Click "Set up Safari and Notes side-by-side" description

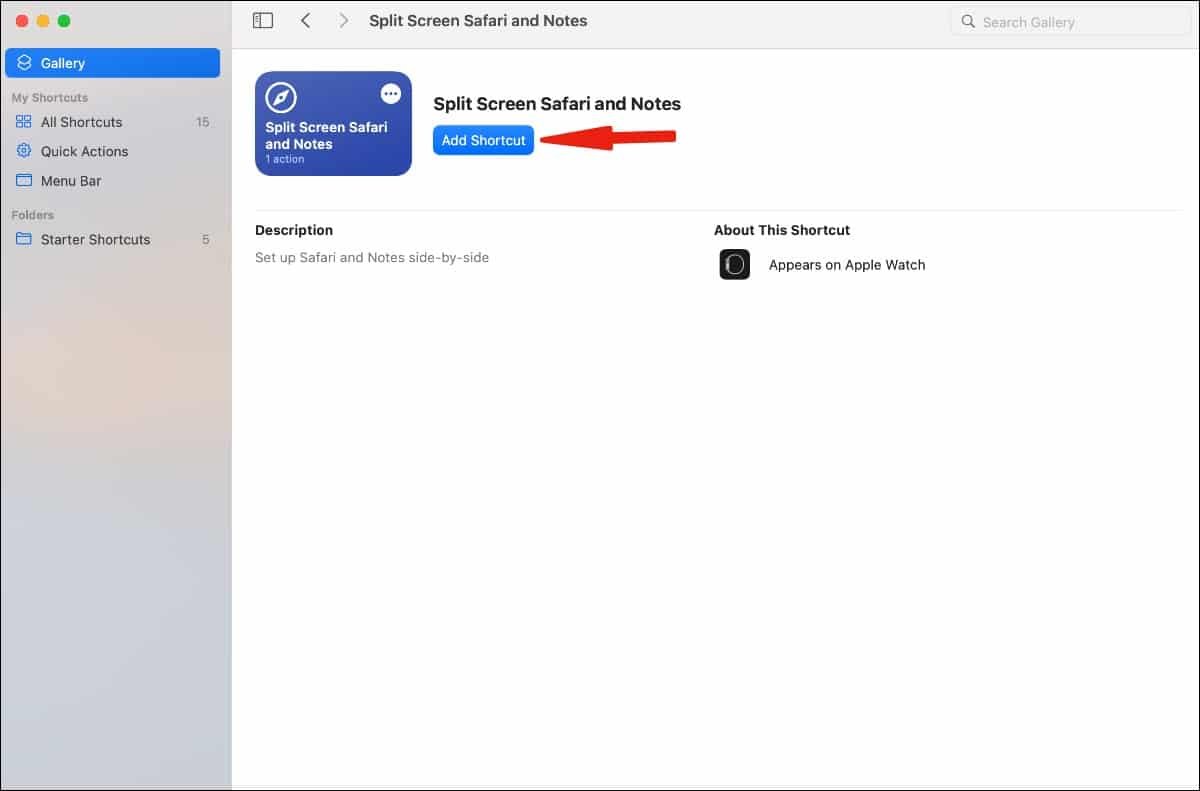point(372,257)
